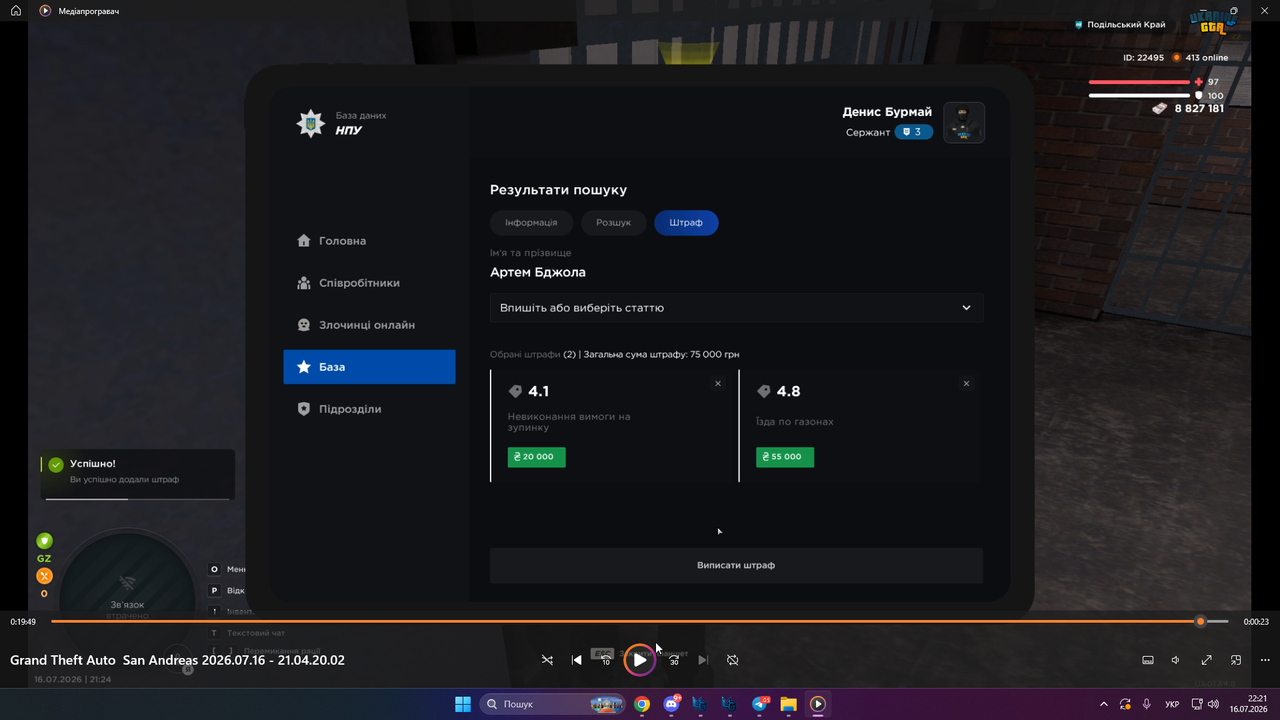The image size is (1280, 720).
Task: Click the sergeant rank badge showing 3
Action: pyautogui.click(x=913, y=132)
